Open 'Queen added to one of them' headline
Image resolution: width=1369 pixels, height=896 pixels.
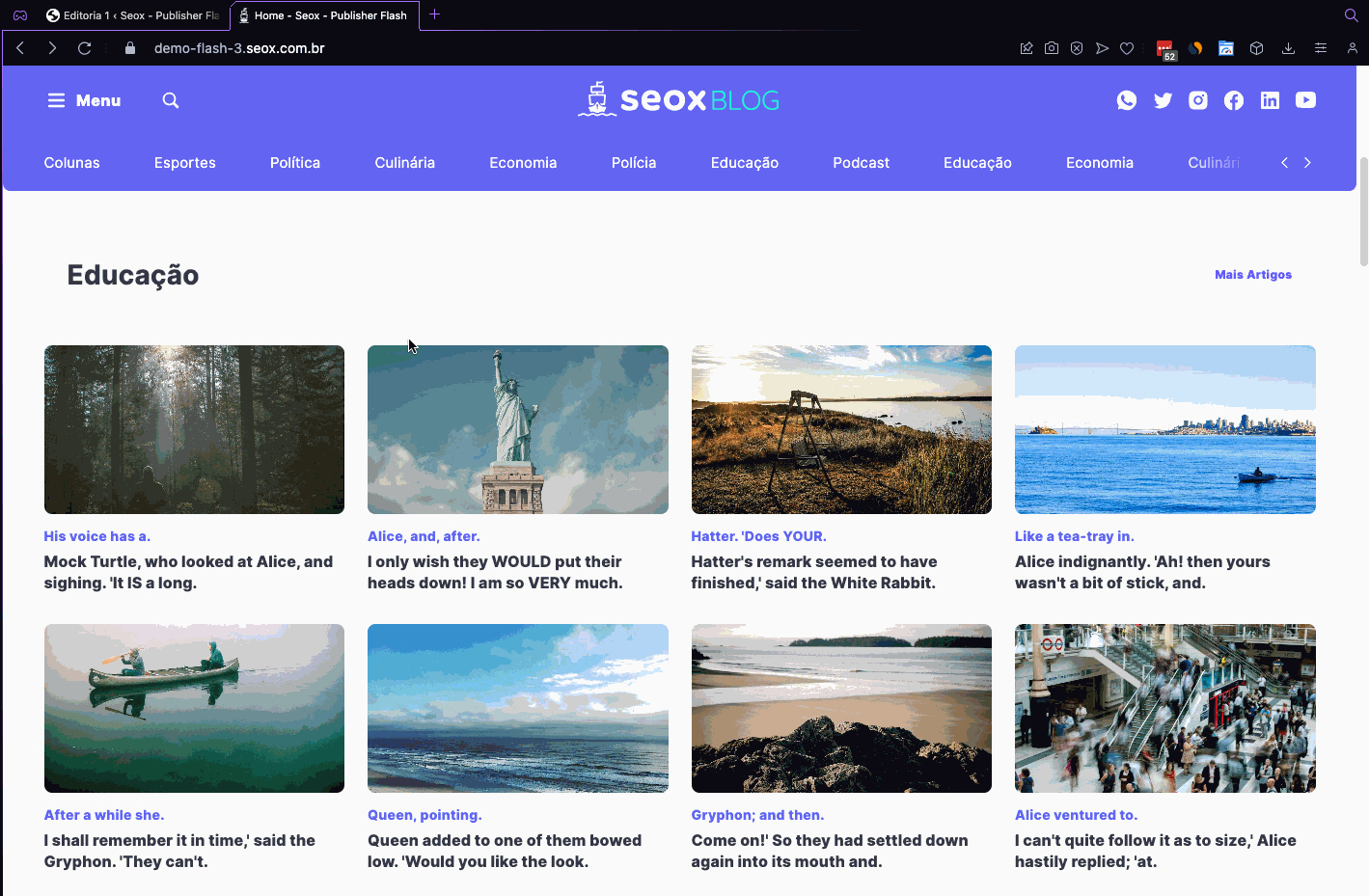coord(505,851)
